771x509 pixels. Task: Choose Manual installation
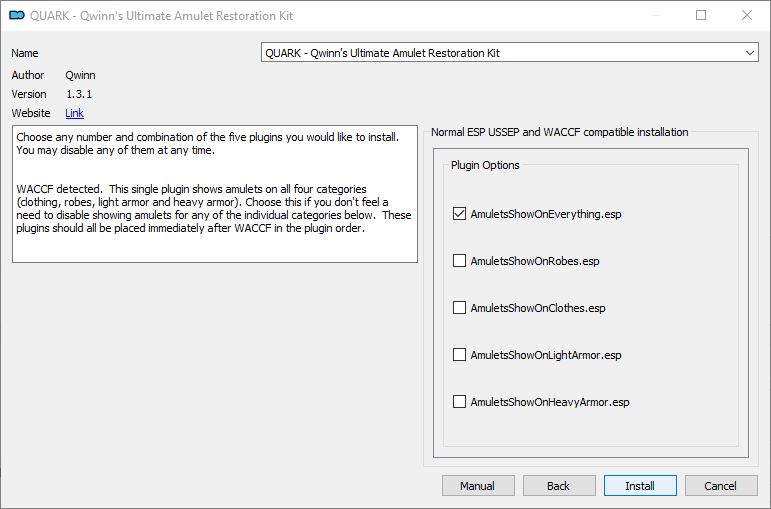[x=478, y=486]
